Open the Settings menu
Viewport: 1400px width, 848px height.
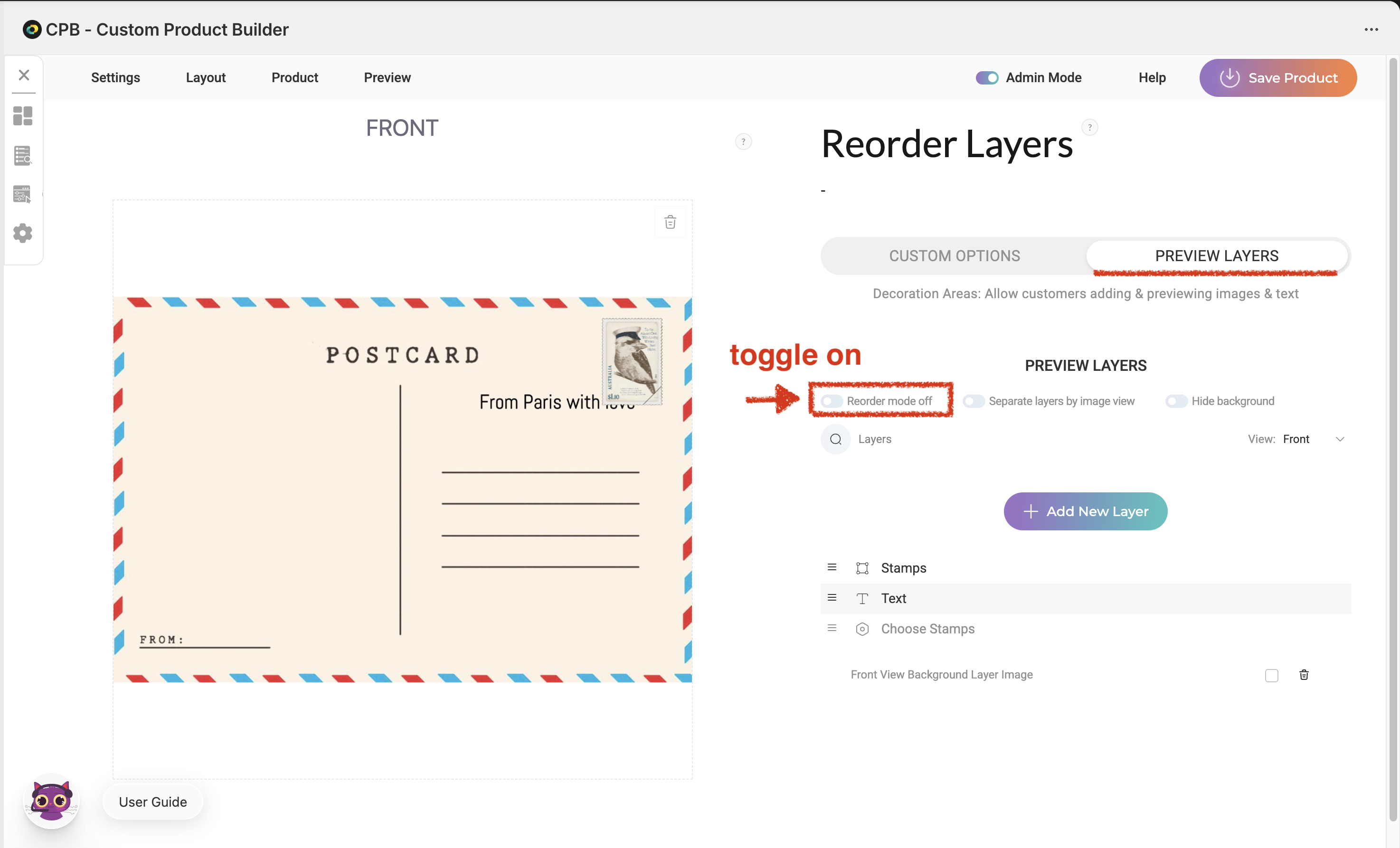pyautogui.click(x=115, y=78)
